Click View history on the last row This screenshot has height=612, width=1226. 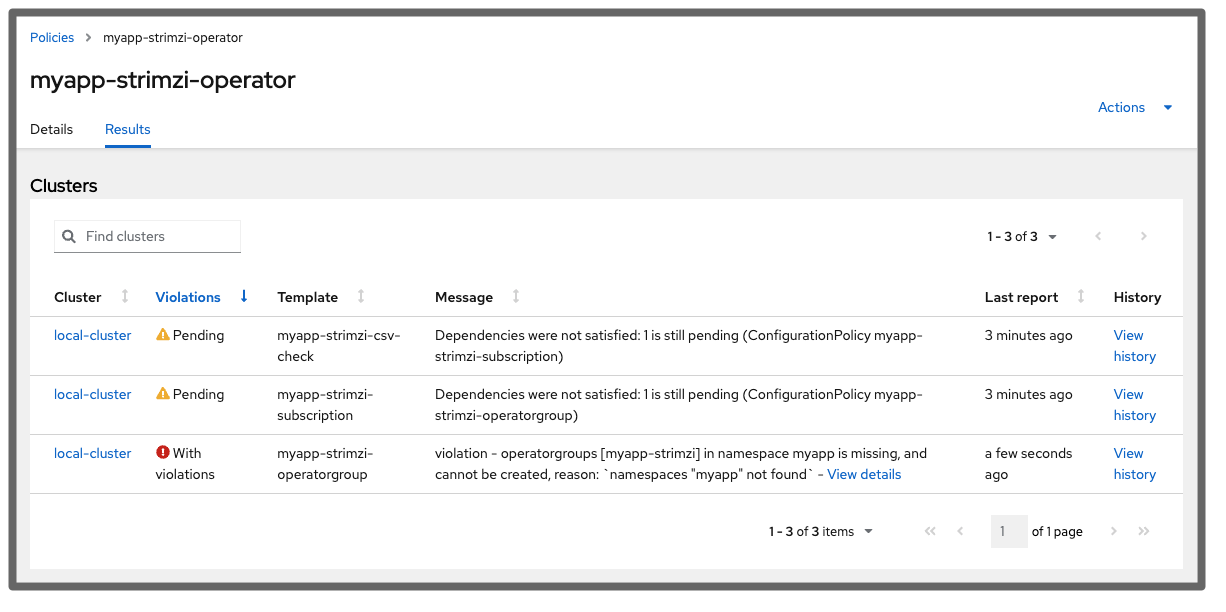[1134, 463]
